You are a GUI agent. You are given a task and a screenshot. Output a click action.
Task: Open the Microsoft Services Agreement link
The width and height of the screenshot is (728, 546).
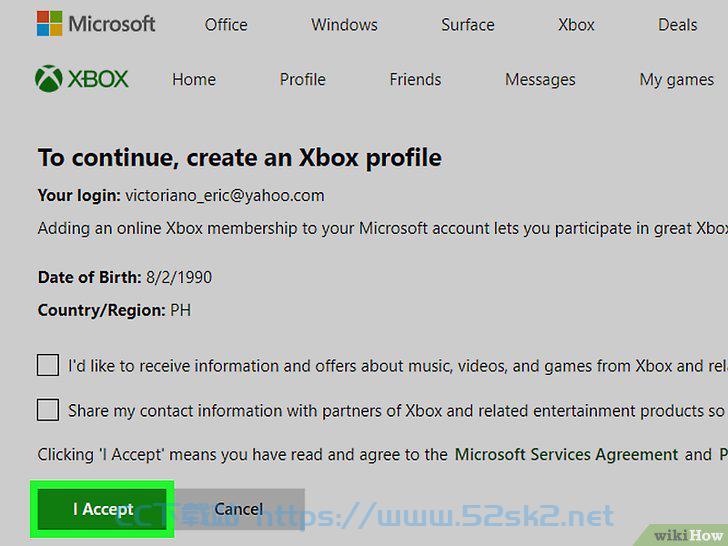coord(566,454)
